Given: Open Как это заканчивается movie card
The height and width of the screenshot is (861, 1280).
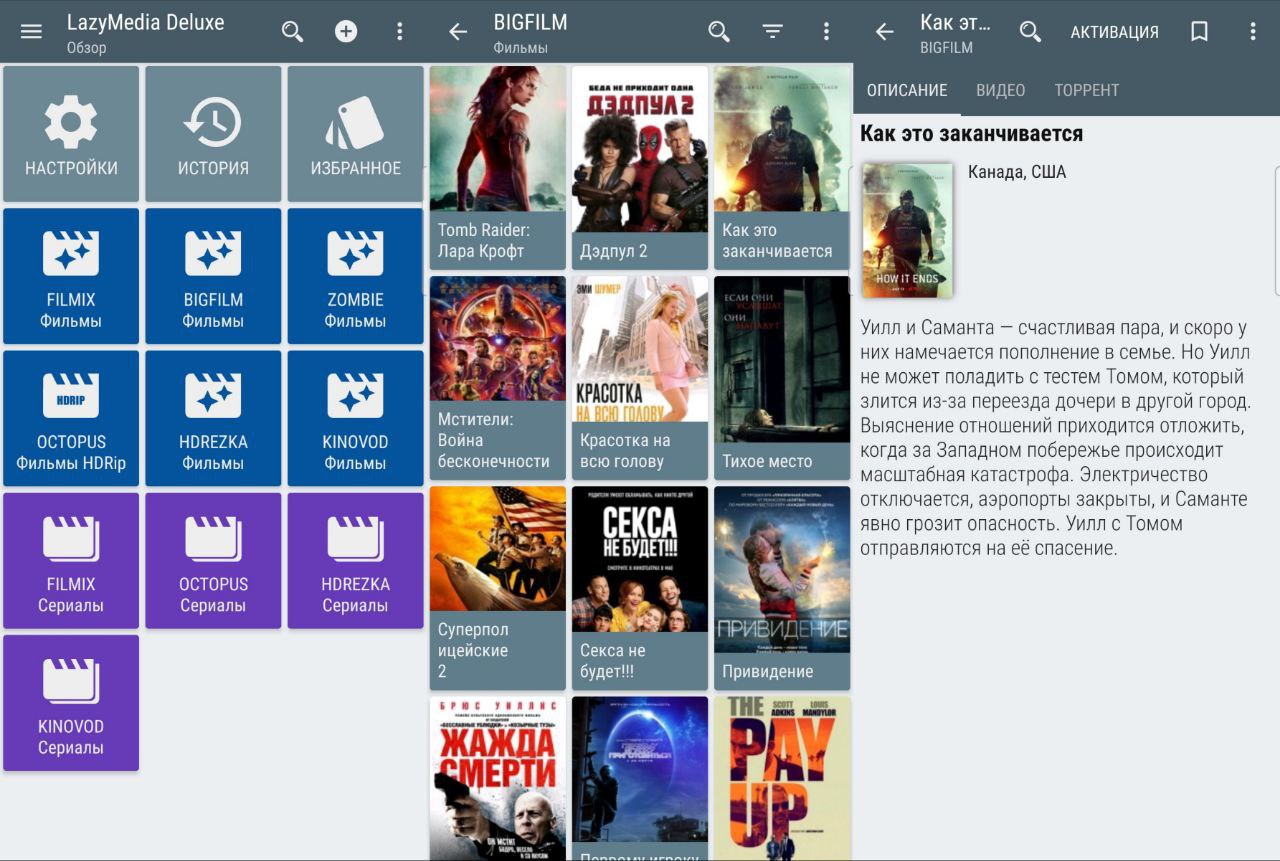Looking at the screenshot, I should click(x=782, y=168).
